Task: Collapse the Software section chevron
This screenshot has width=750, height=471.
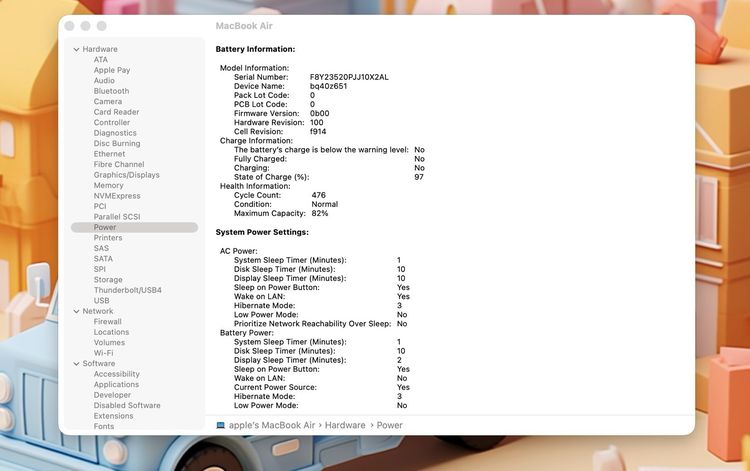Action: (76, 364)
